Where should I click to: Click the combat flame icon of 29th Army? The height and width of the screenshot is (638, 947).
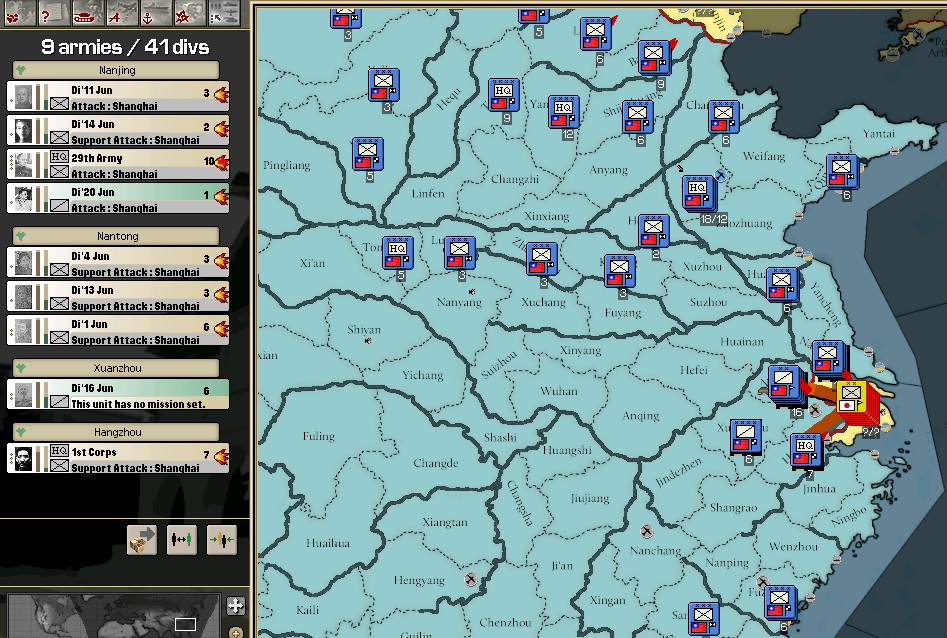(x=221, y=162)
